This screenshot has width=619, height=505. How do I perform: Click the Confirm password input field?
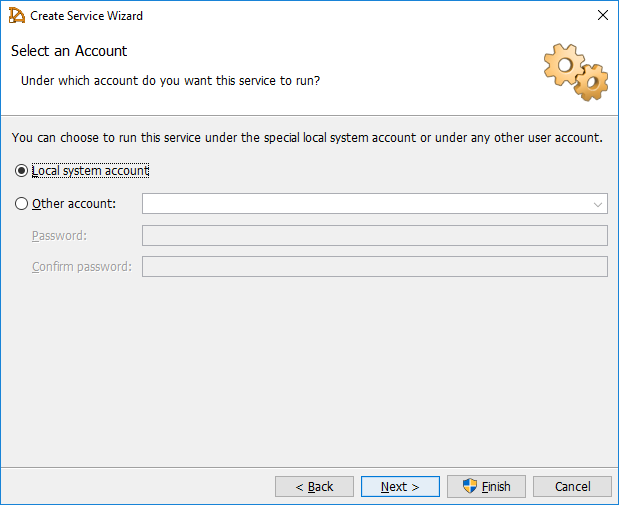[374, 267]
